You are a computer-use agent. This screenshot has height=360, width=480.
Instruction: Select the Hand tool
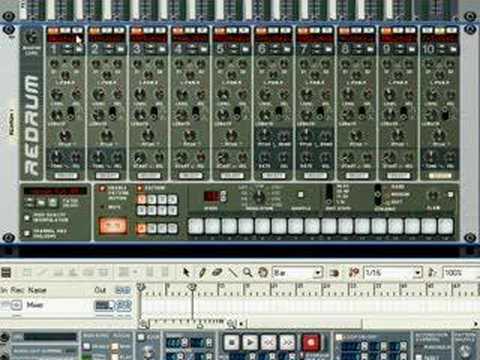[x=263, y=272]
